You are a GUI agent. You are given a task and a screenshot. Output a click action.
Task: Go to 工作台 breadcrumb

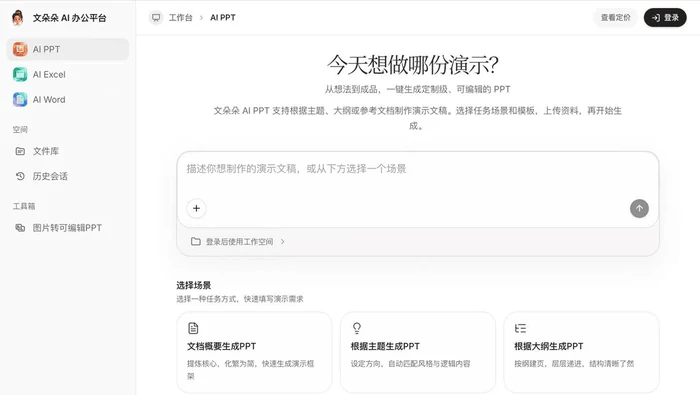click(180, 17)
